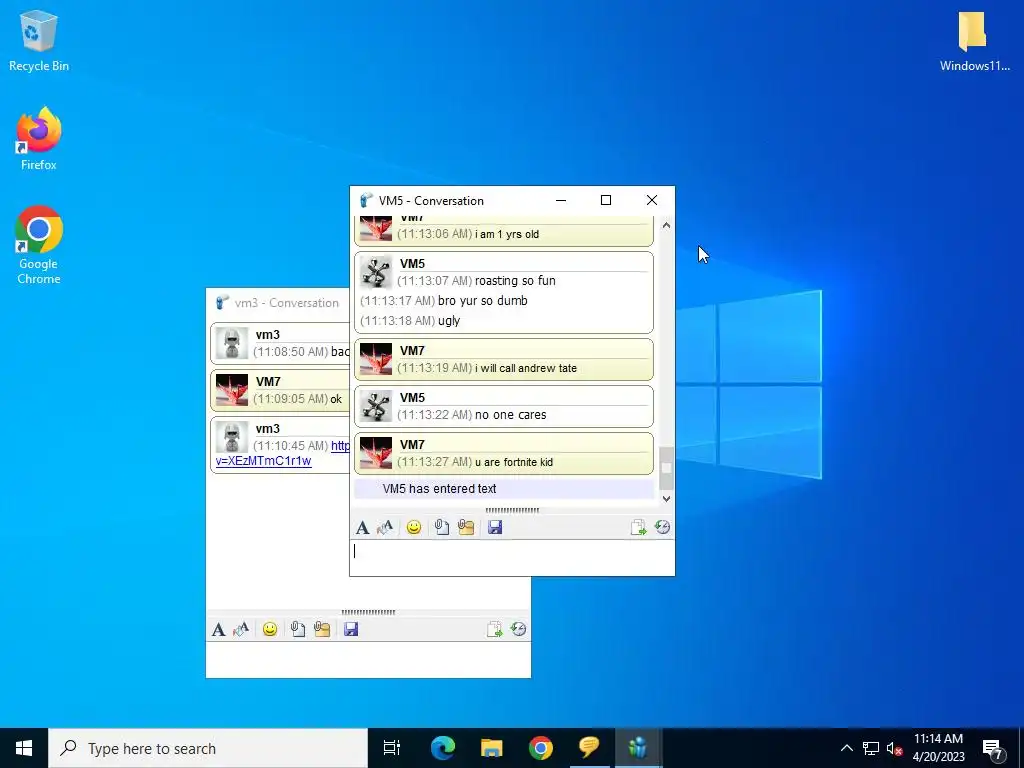Click message input field in VM5 conversation

[x=512, y=558]
